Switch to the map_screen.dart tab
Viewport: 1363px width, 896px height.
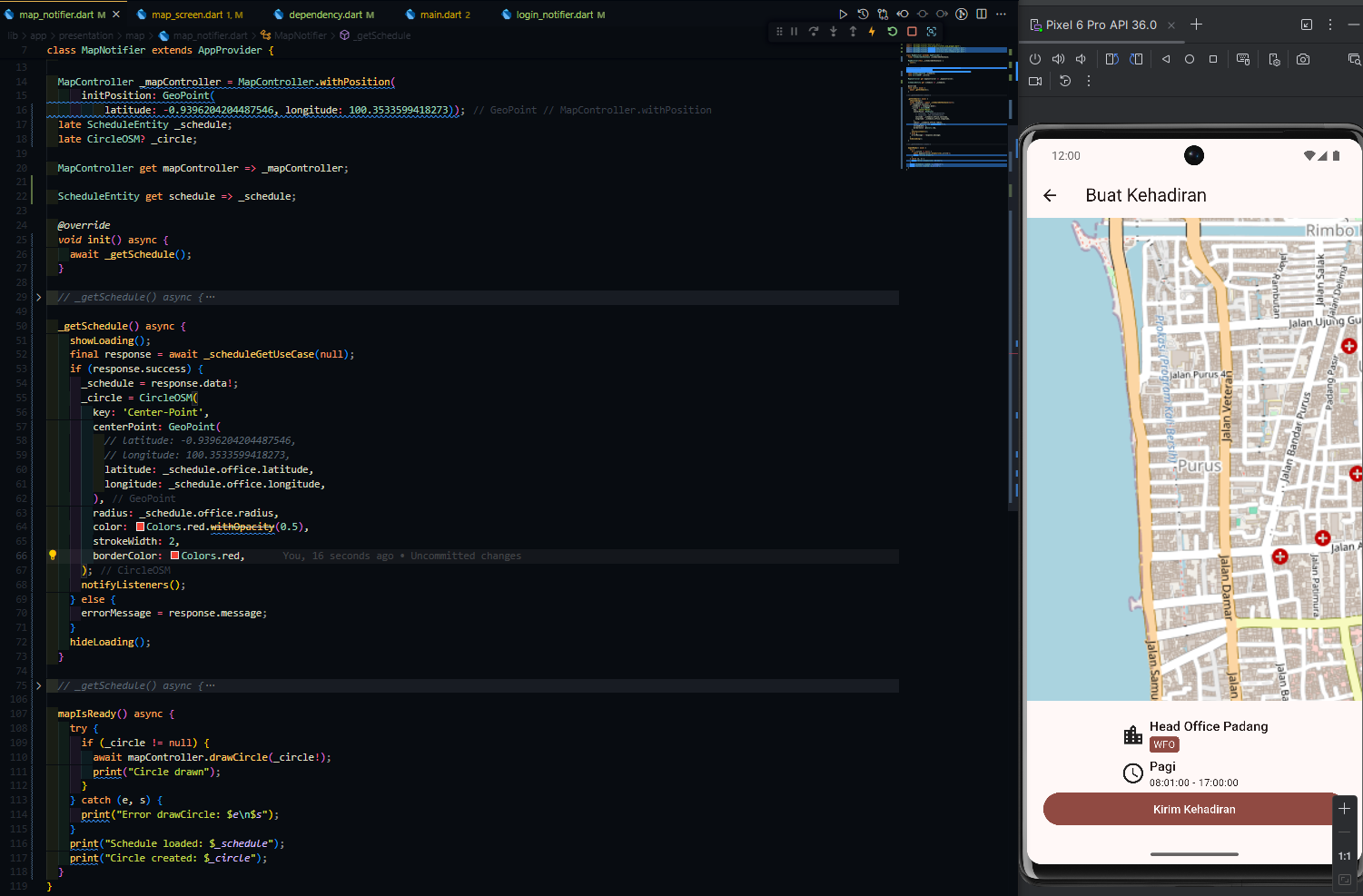pyautogui.click(x=187, y=15)
